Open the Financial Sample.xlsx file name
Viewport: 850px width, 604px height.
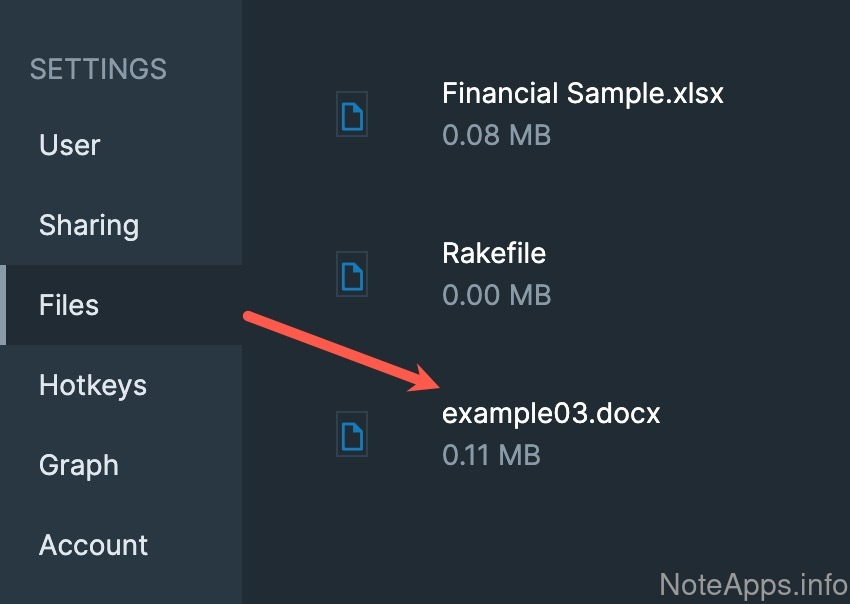583,94
